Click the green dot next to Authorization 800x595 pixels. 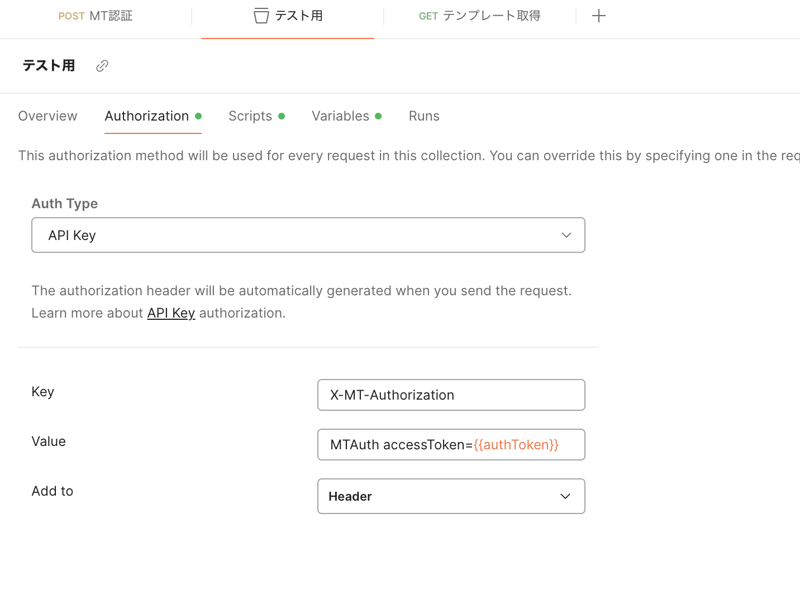point(199,116)
